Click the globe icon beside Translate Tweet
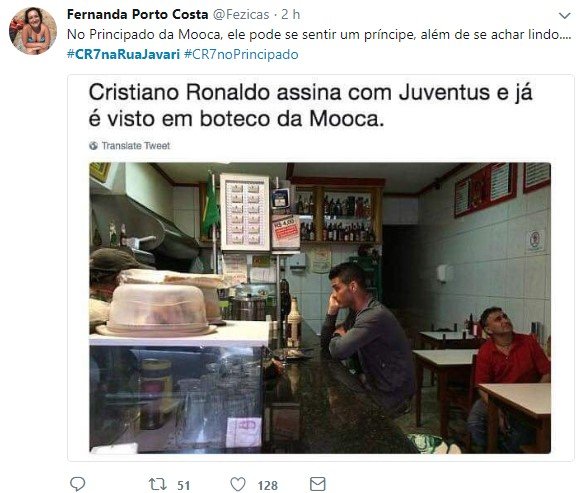The height and width of the screenshot is (493, 583). [93, 146]
